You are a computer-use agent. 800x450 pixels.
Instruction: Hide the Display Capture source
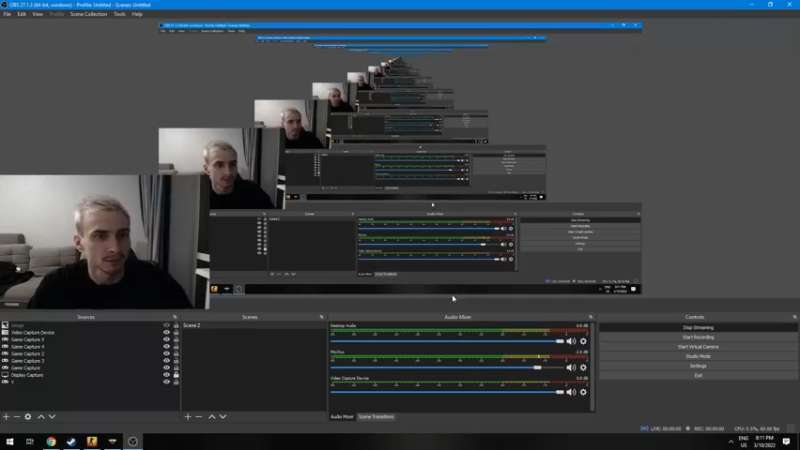pos(166,375)
